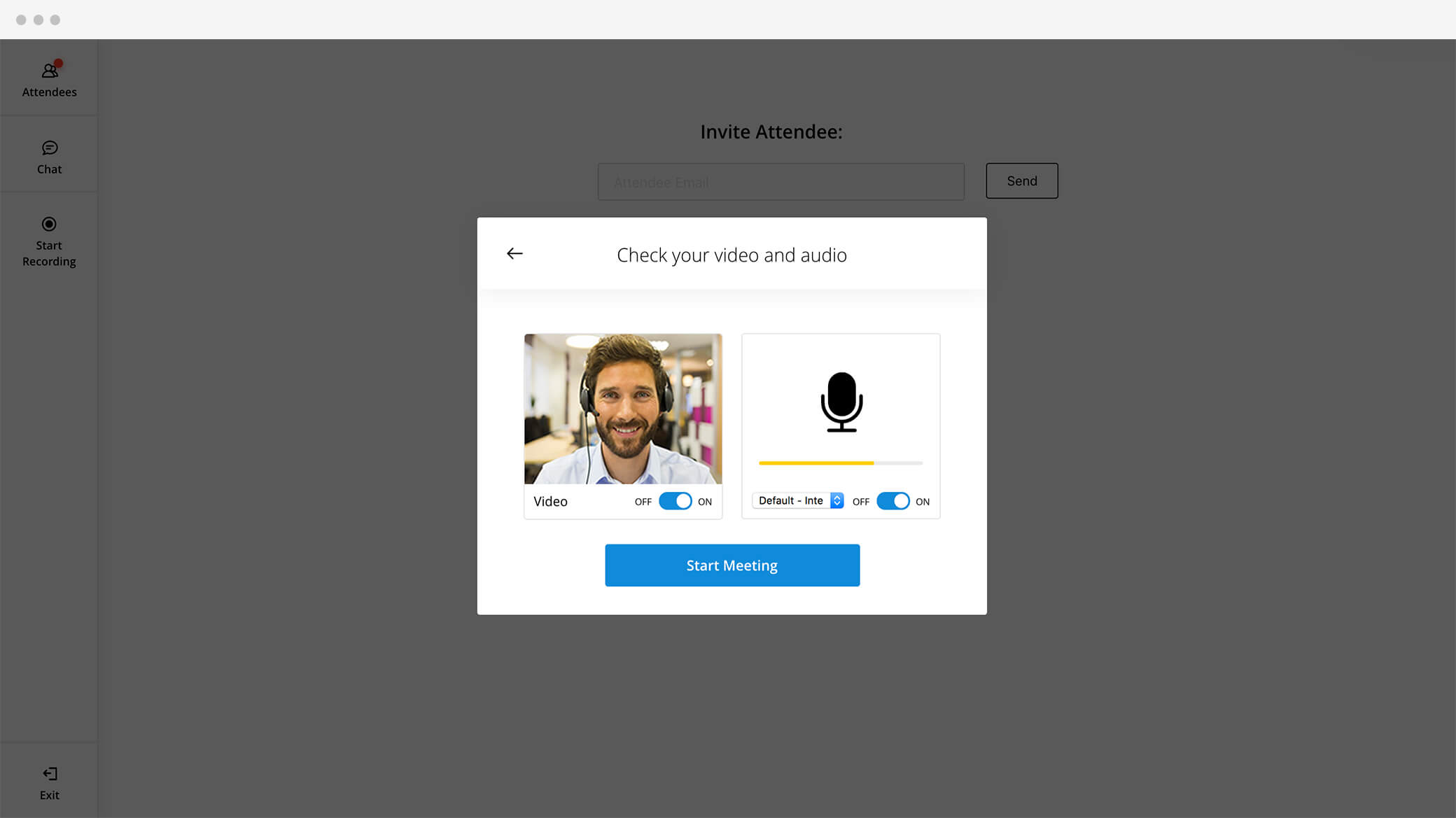Focus the Attendee Email input field
The height and width of the screenshot is (818, 1456).
click(781, 182)
